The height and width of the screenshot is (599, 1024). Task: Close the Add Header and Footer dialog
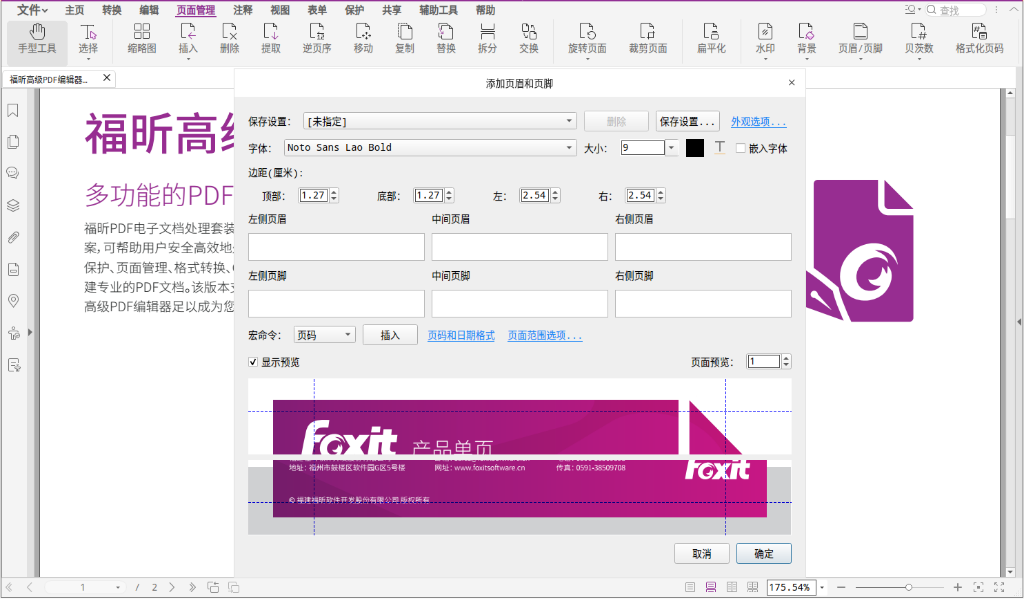792,82
